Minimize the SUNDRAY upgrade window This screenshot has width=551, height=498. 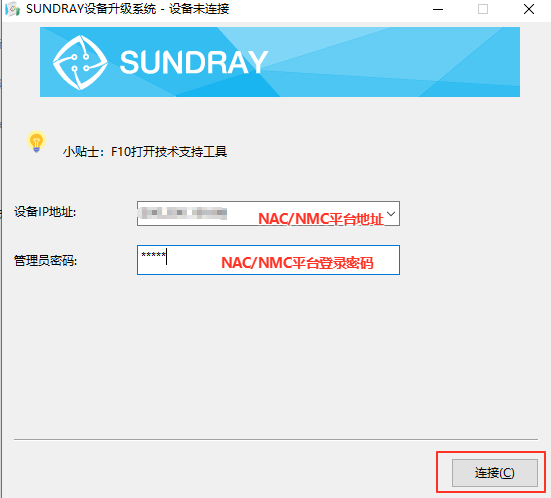438,9
